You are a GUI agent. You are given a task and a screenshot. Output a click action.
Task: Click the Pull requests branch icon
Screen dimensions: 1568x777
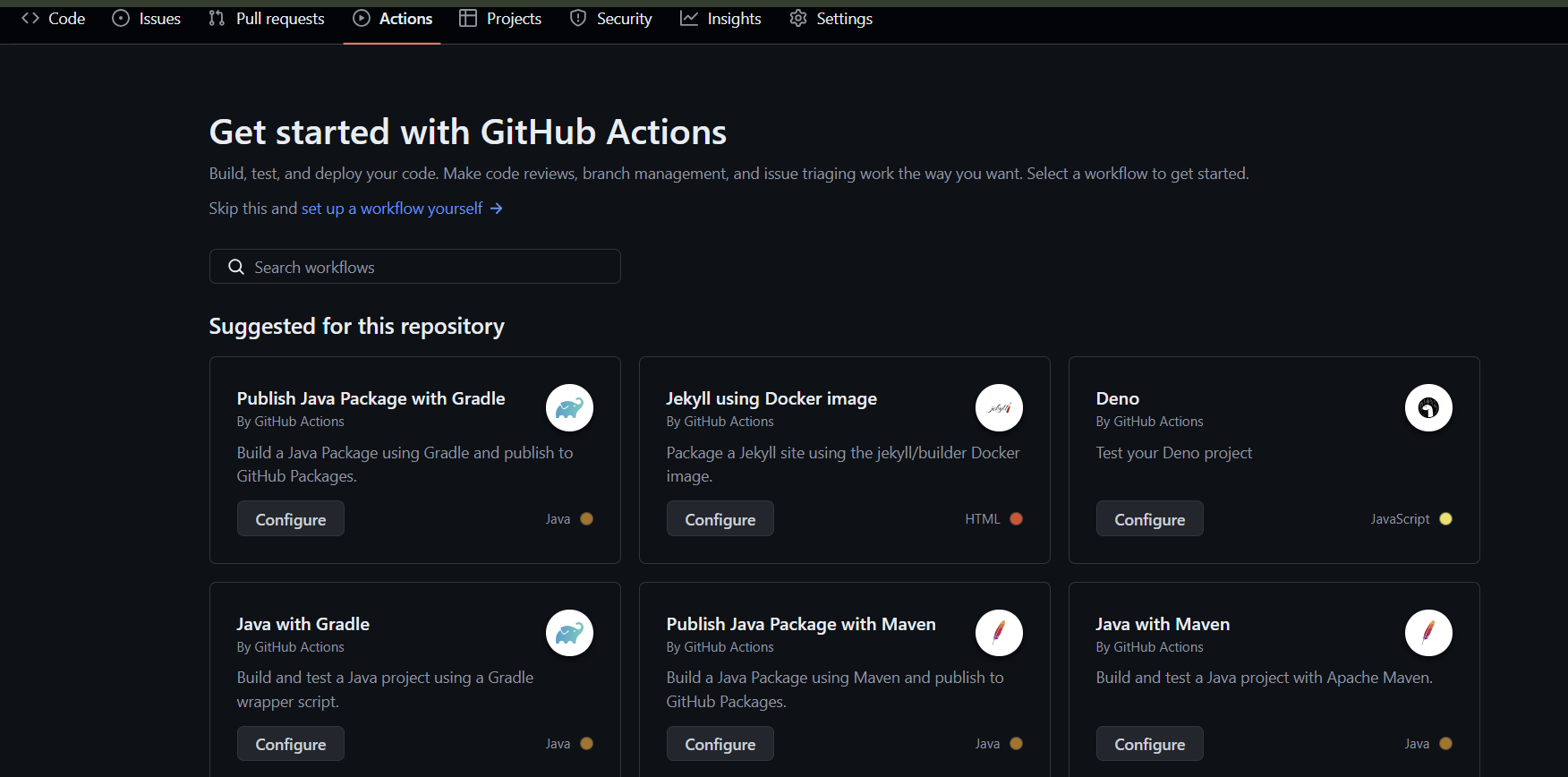217,18
